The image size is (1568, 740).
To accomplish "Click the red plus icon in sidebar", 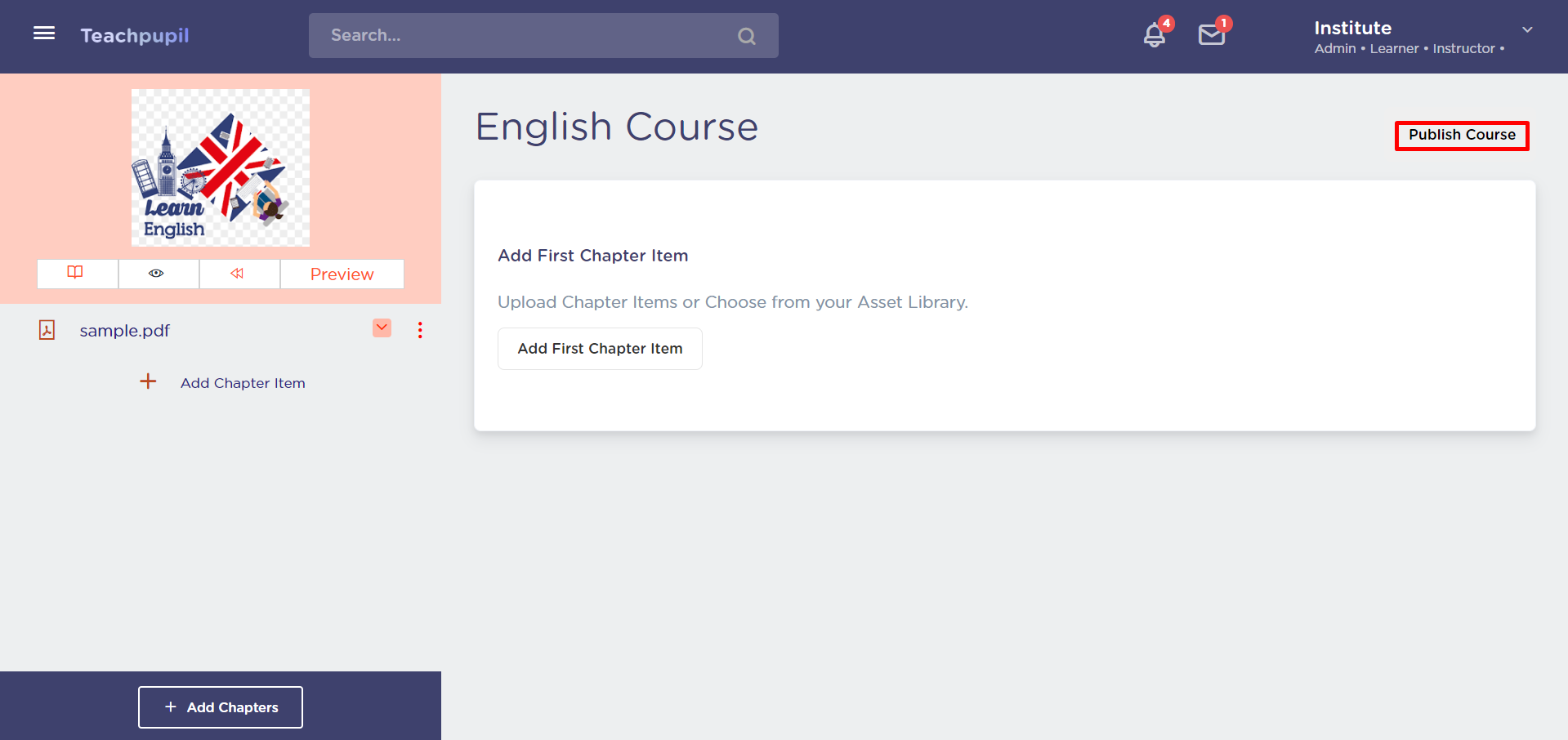I will coord(148,381).
